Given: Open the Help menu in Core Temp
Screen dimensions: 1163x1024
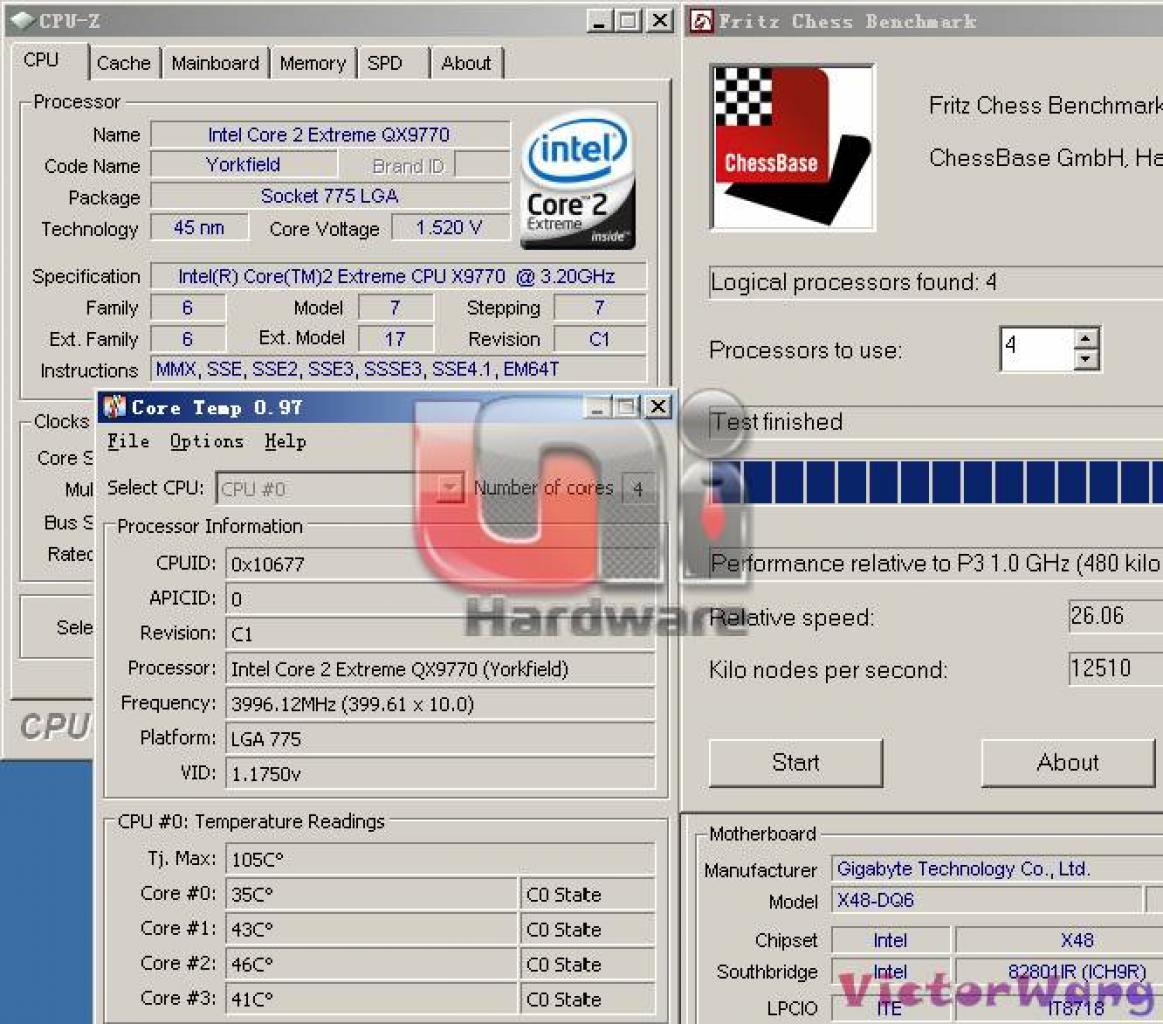Looking at the screenshot, I should point(286,441).
